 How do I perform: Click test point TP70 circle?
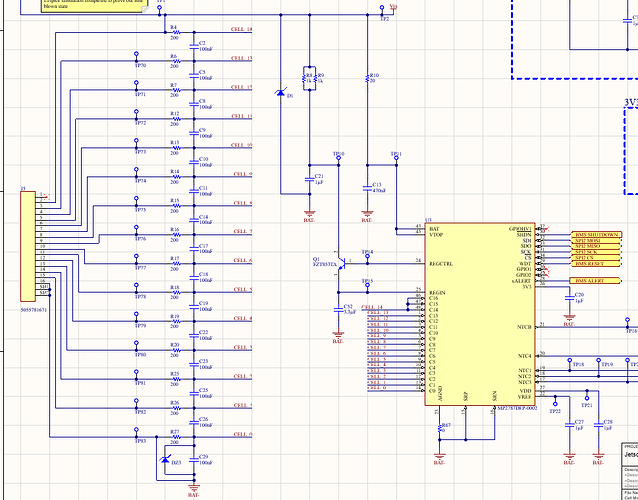[136, 54]
